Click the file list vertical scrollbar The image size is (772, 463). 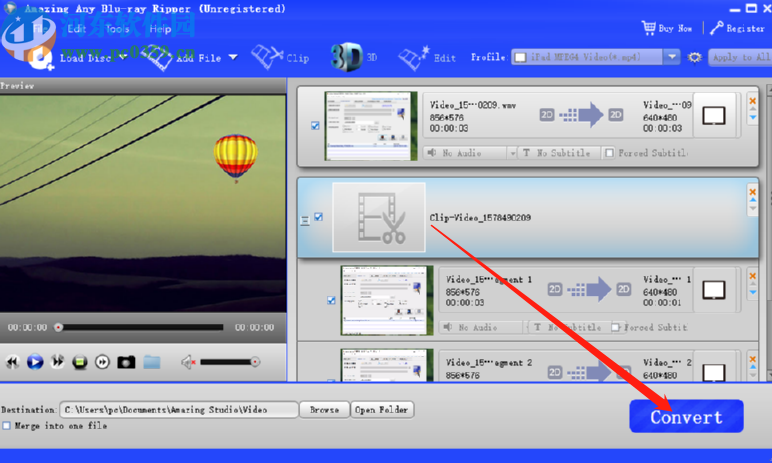[x=769, y=232]
